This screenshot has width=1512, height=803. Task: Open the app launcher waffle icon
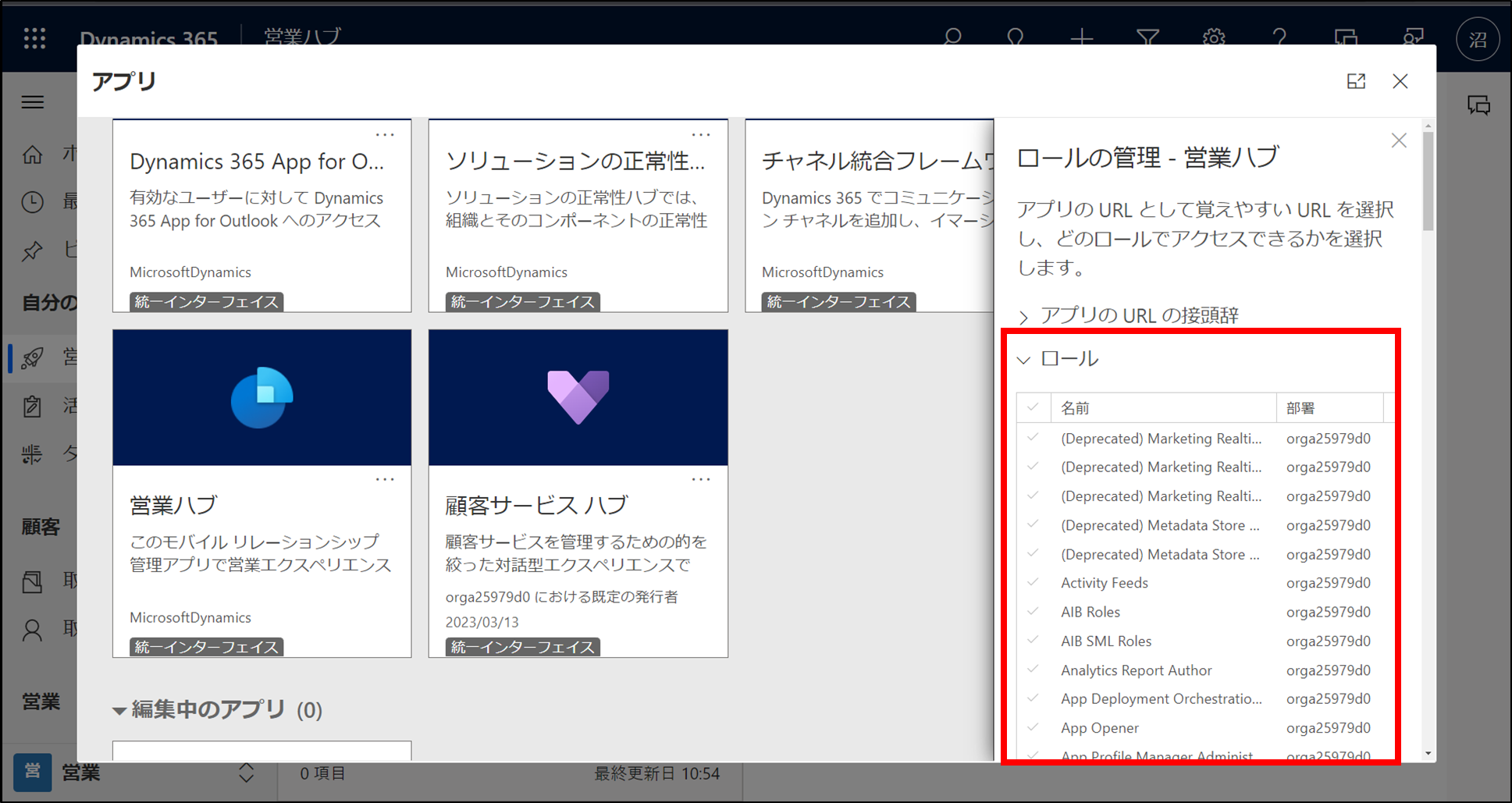(x=34, y=37)
